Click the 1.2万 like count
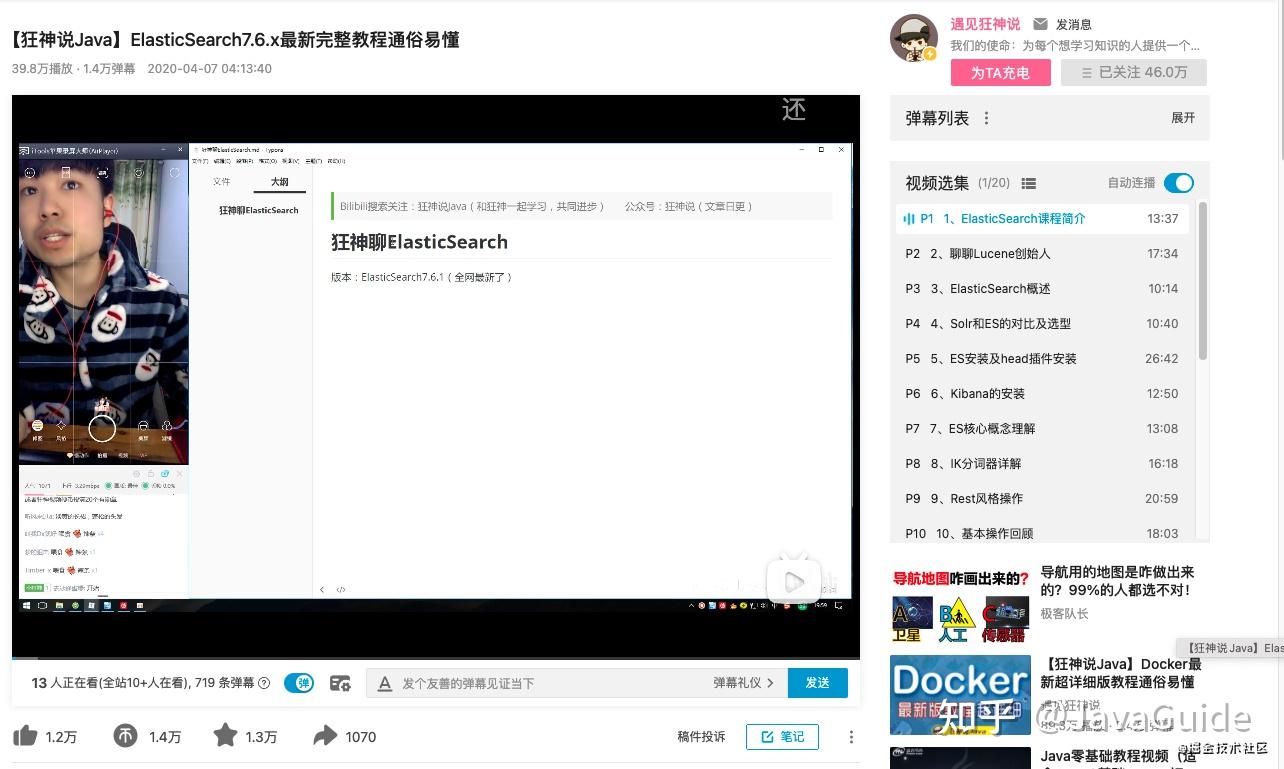Image resolution: width=1284 pixels, height=769 pixels. pos(61,737)
